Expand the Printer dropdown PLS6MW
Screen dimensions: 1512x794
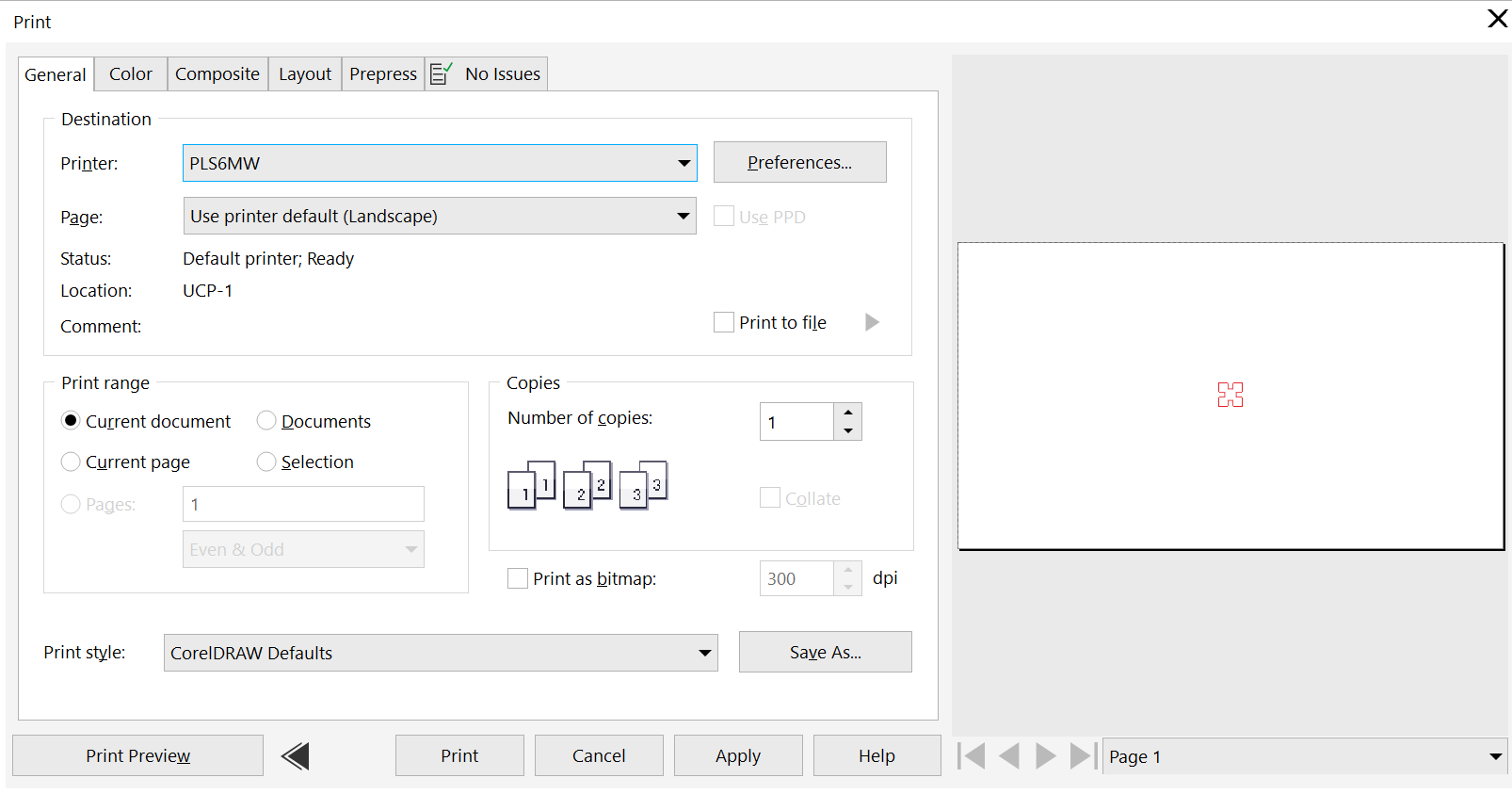[x=684, y=163]
